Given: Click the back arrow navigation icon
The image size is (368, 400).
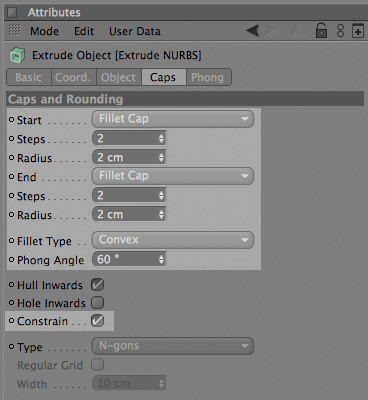Looking at the screenshot, I should tap(253, 31).
